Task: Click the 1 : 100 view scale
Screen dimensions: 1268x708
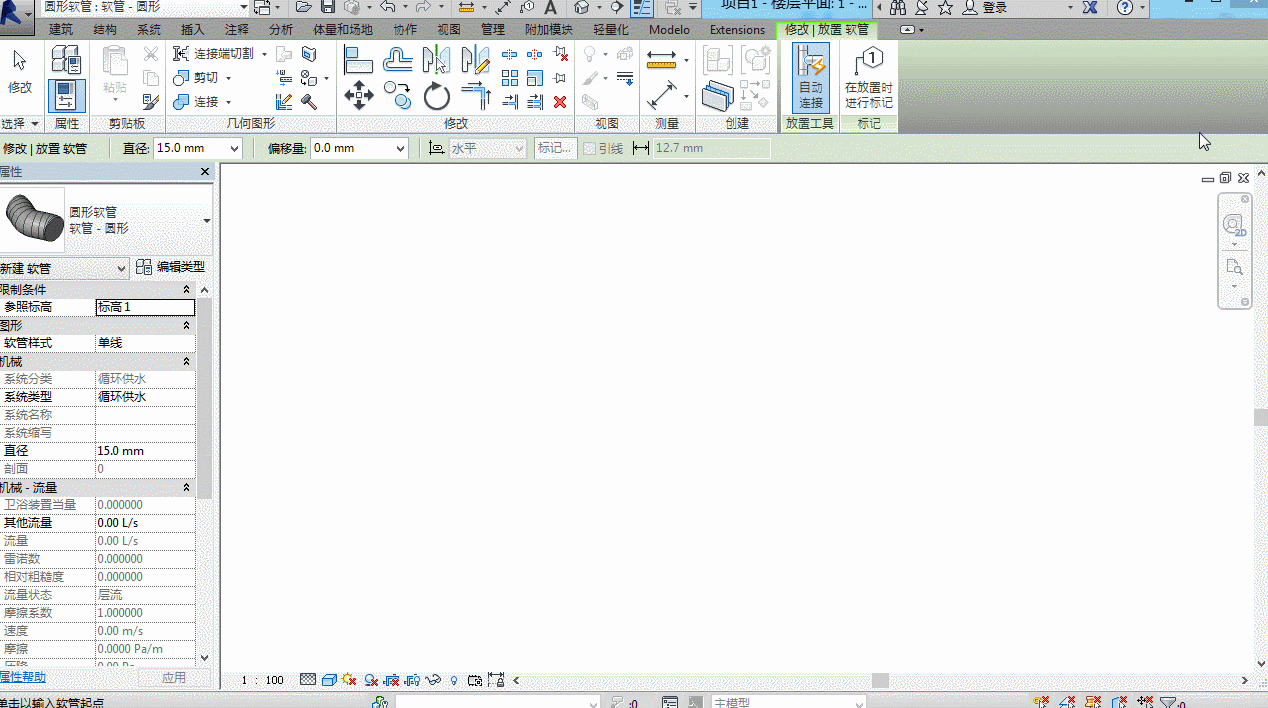Action: point(263,680)
